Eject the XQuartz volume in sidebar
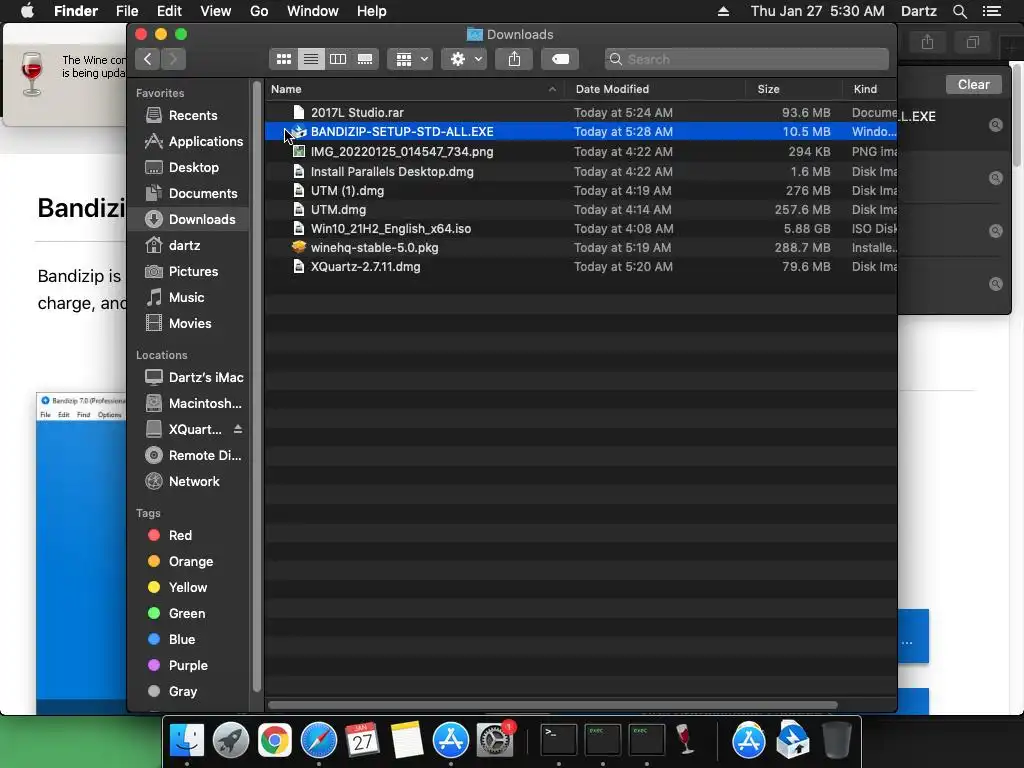Viewport: 1024px width, 768px height. point(238,429)
